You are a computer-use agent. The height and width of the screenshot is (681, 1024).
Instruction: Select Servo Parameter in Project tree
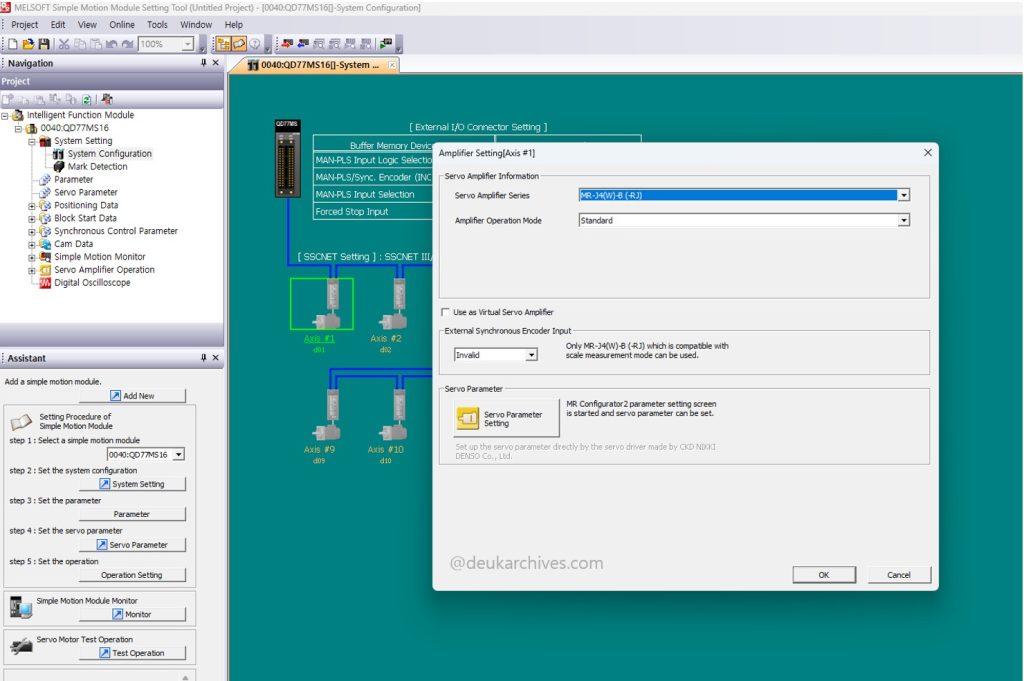coord(86,193)
